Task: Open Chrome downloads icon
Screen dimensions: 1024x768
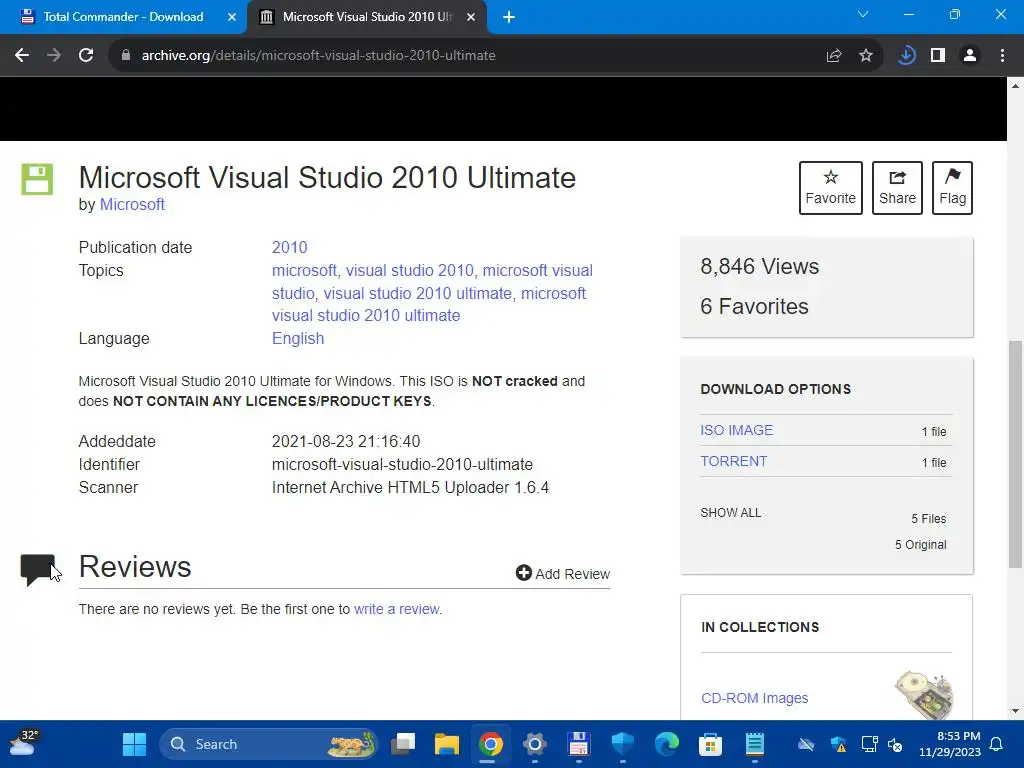Action: pyautogui.click(x=906, y=56)
